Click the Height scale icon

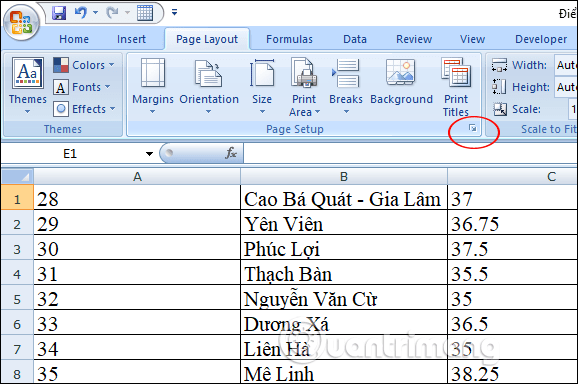tap(499, 87)
